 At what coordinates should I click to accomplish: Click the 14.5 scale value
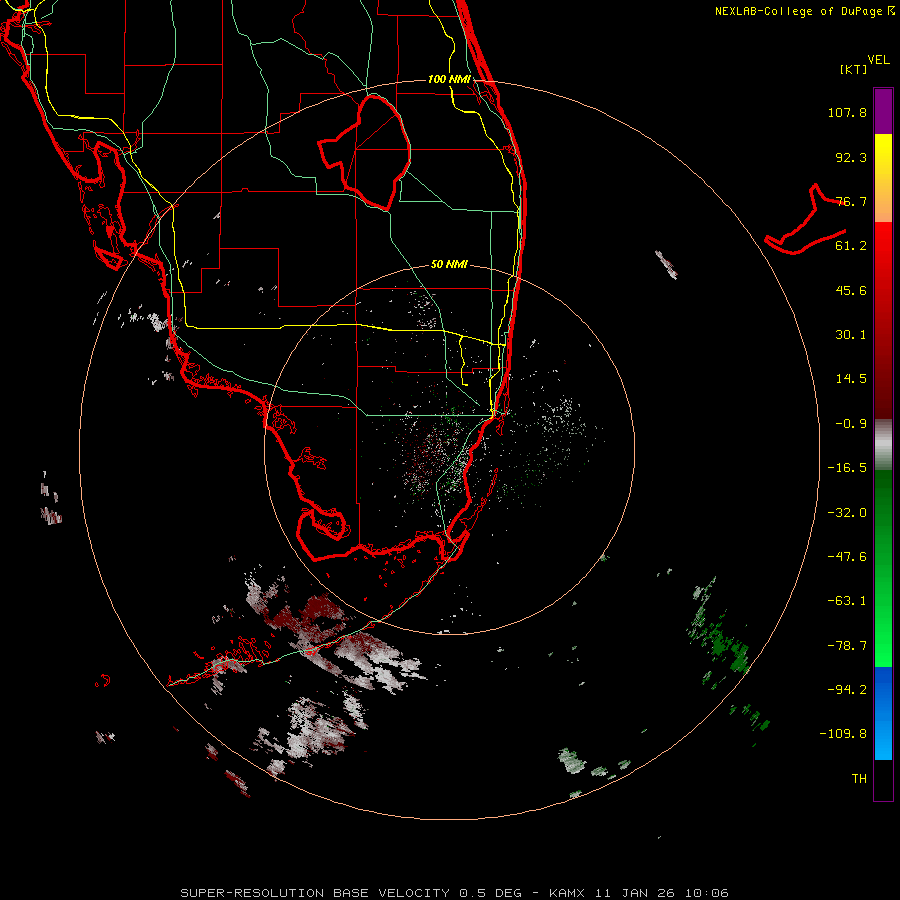coord(851,379)
